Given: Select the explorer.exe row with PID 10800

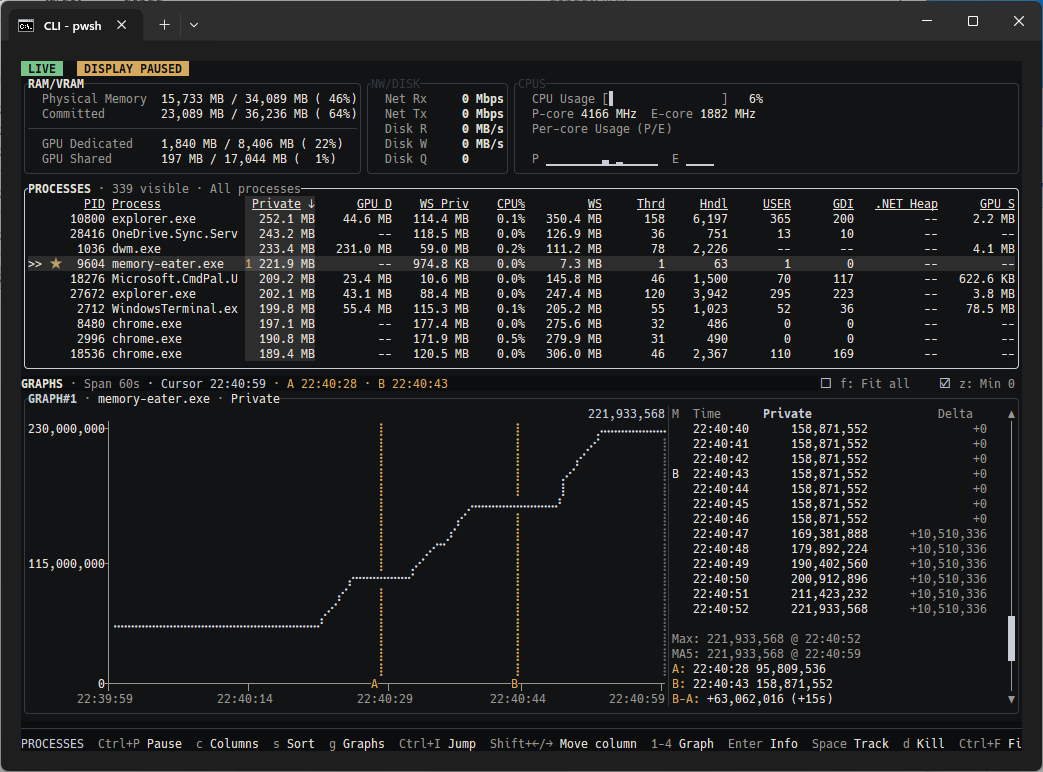Looking at the screenshot, I should tap(522, 219).
